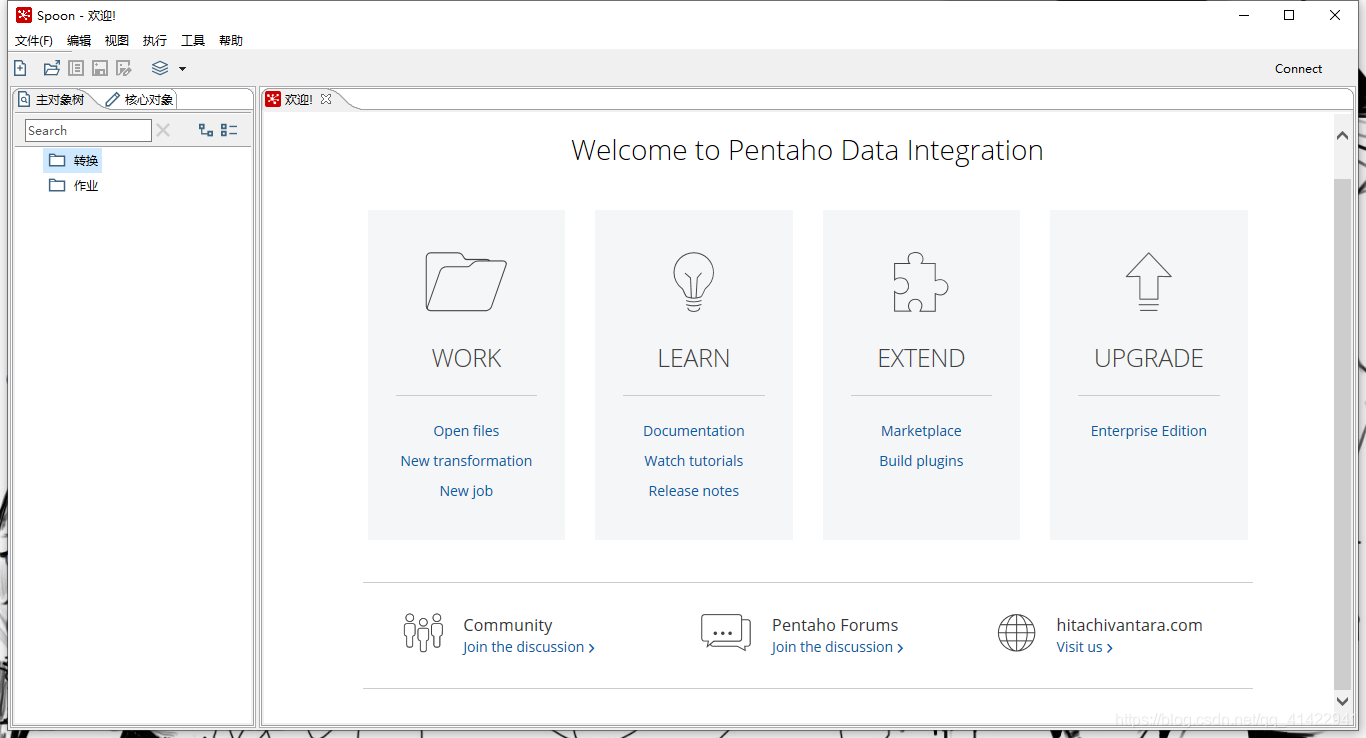Click the Pentaho Forums heading text

tap(835, 625)
